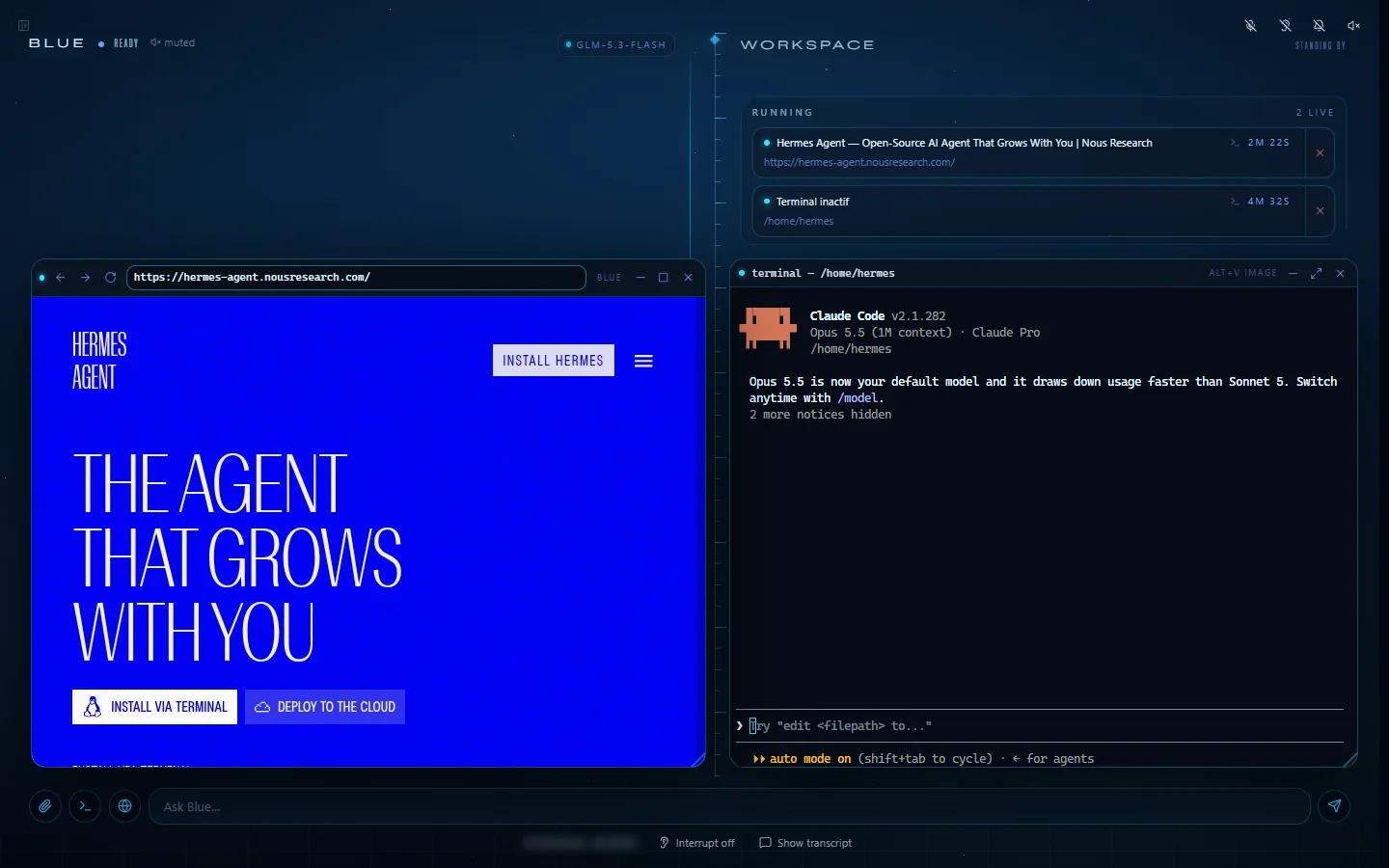1389x868 pixels.
Task: Click the browser address bar URL field
Action: click(356, 278)
